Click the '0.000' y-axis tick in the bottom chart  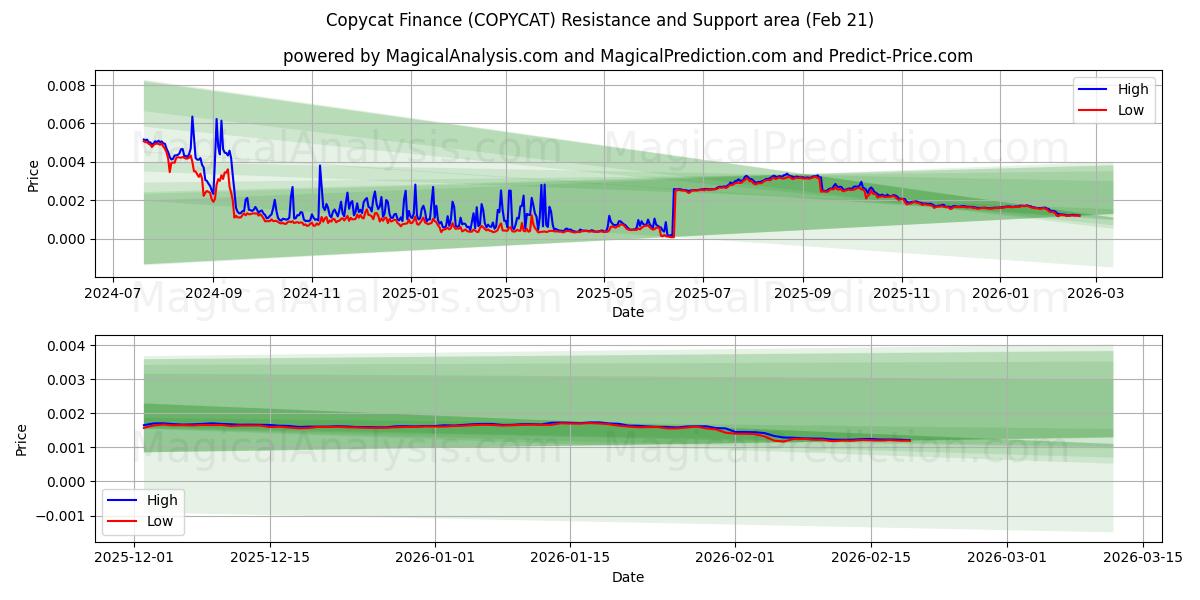pos(68,482)
